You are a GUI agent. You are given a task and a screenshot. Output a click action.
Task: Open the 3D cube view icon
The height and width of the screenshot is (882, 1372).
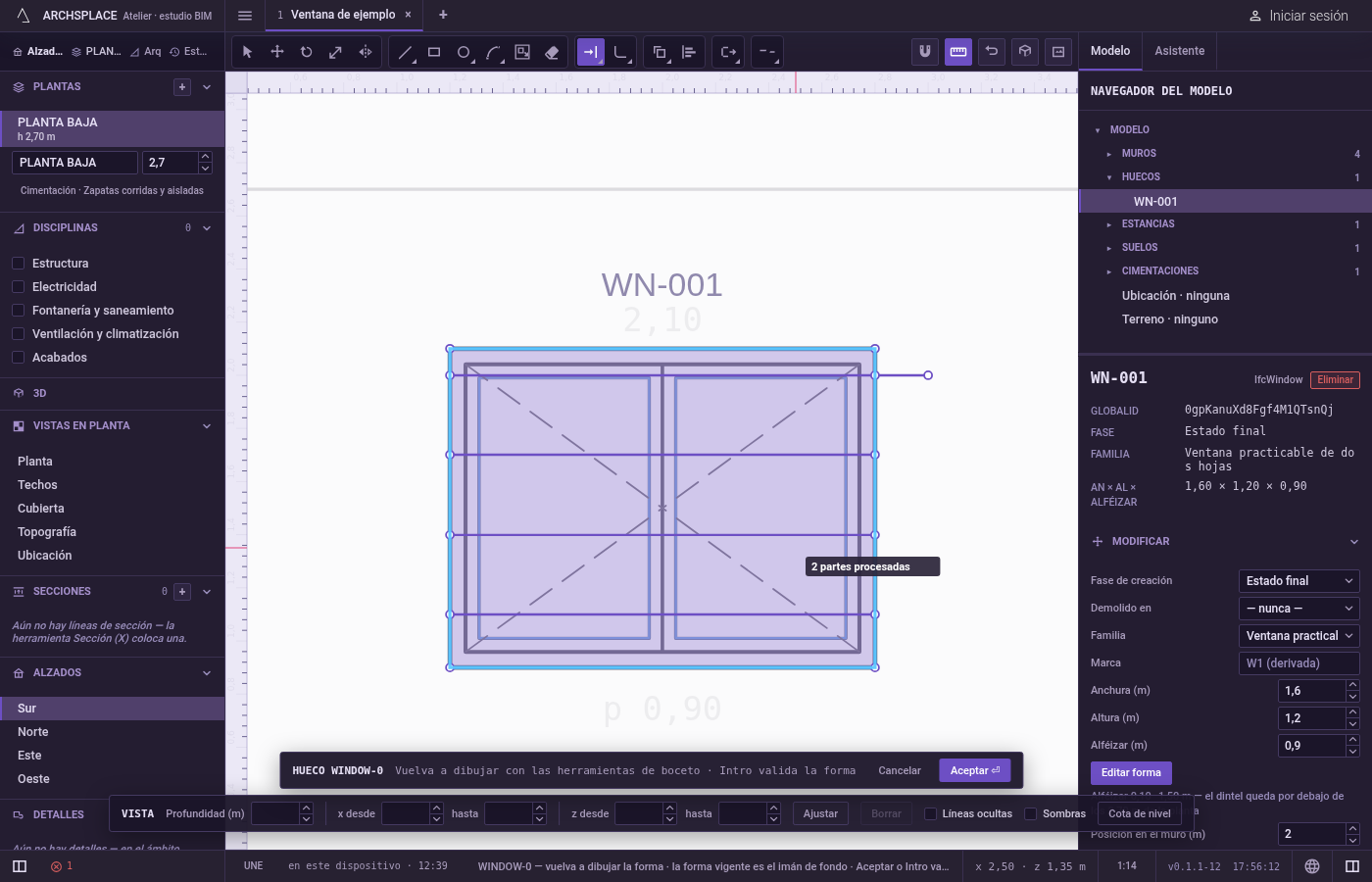pyautogui.click(x=1025, y=52)
